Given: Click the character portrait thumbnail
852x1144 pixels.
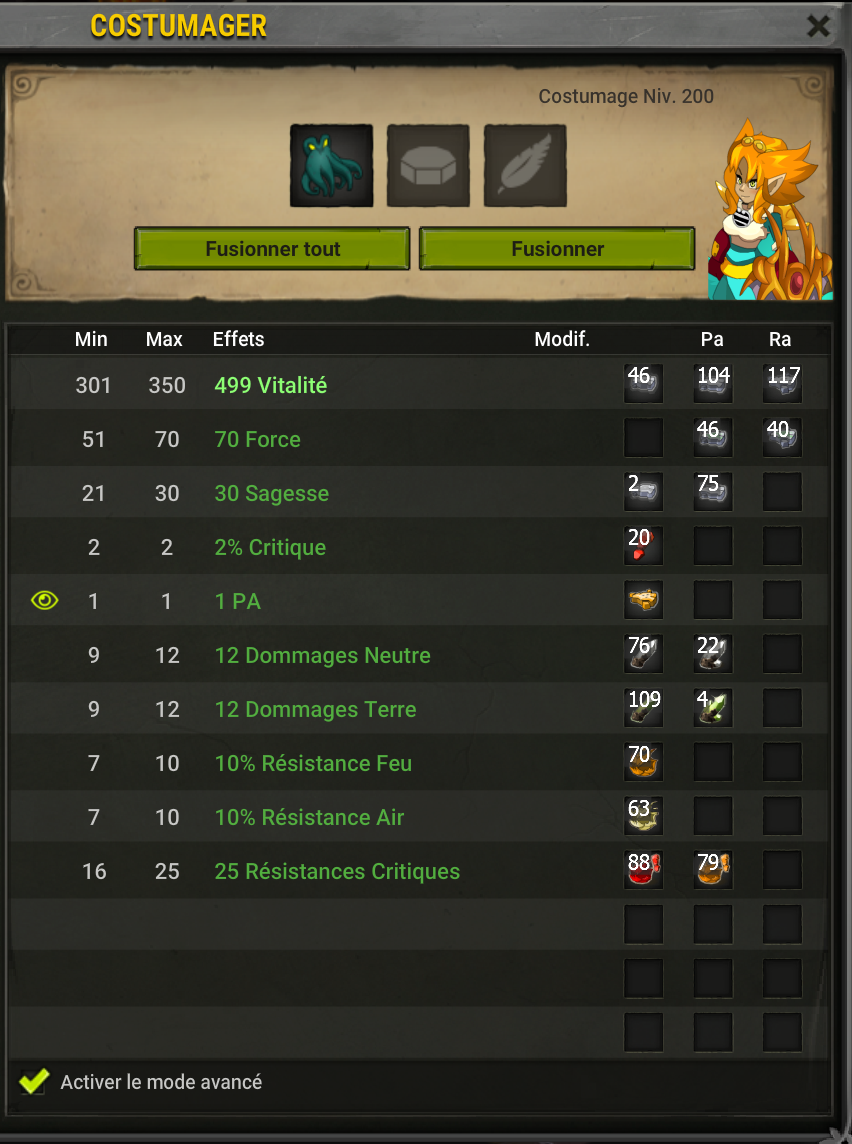Looking at the screenshot, I should pyautogui.click(x=770, y=210).
